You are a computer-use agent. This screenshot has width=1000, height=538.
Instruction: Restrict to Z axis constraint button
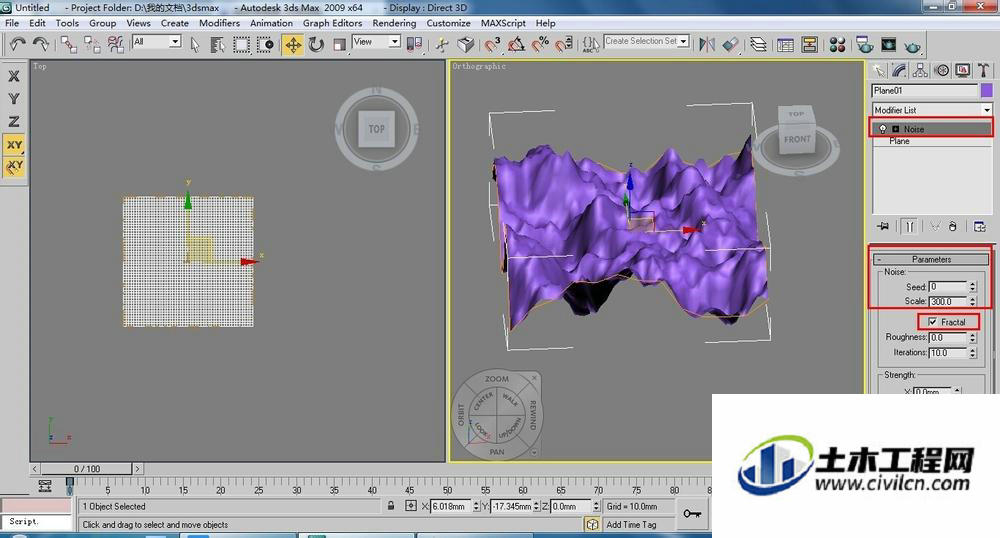point(13,121)
